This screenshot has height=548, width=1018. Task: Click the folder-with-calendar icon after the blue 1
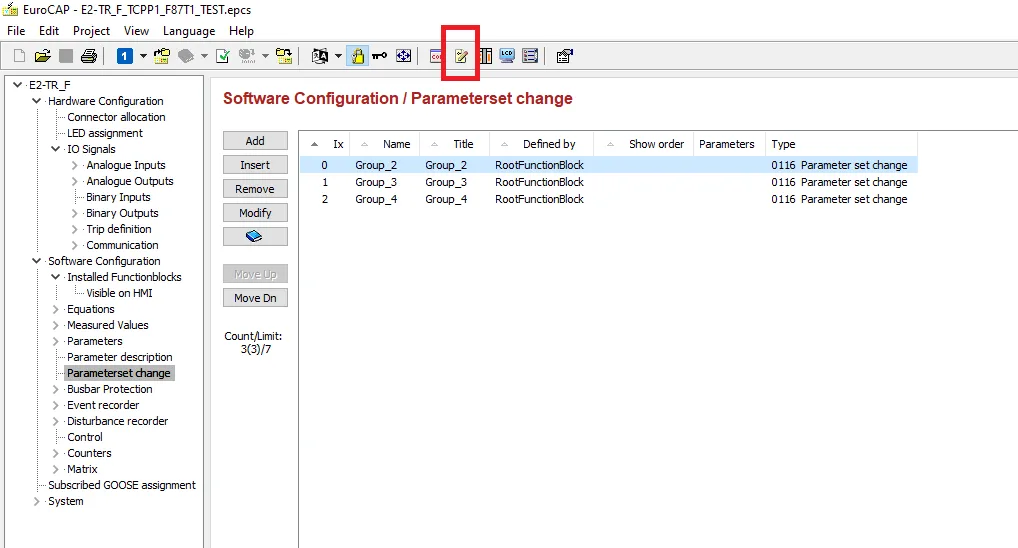coord(162,56)
